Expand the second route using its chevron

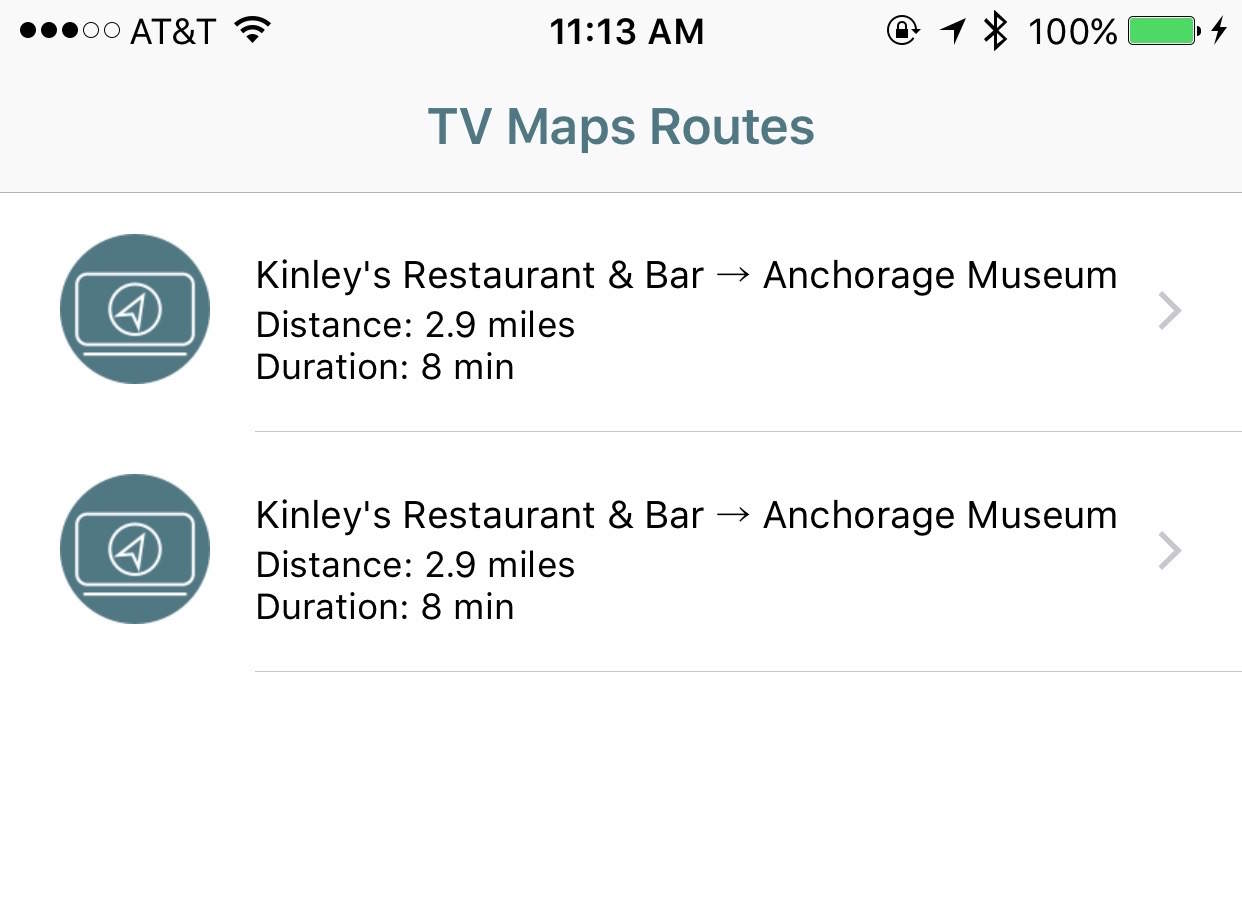1169,551
